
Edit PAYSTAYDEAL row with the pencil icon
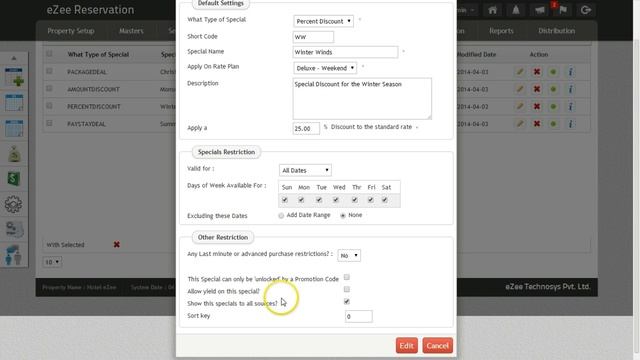coord(520,124)
